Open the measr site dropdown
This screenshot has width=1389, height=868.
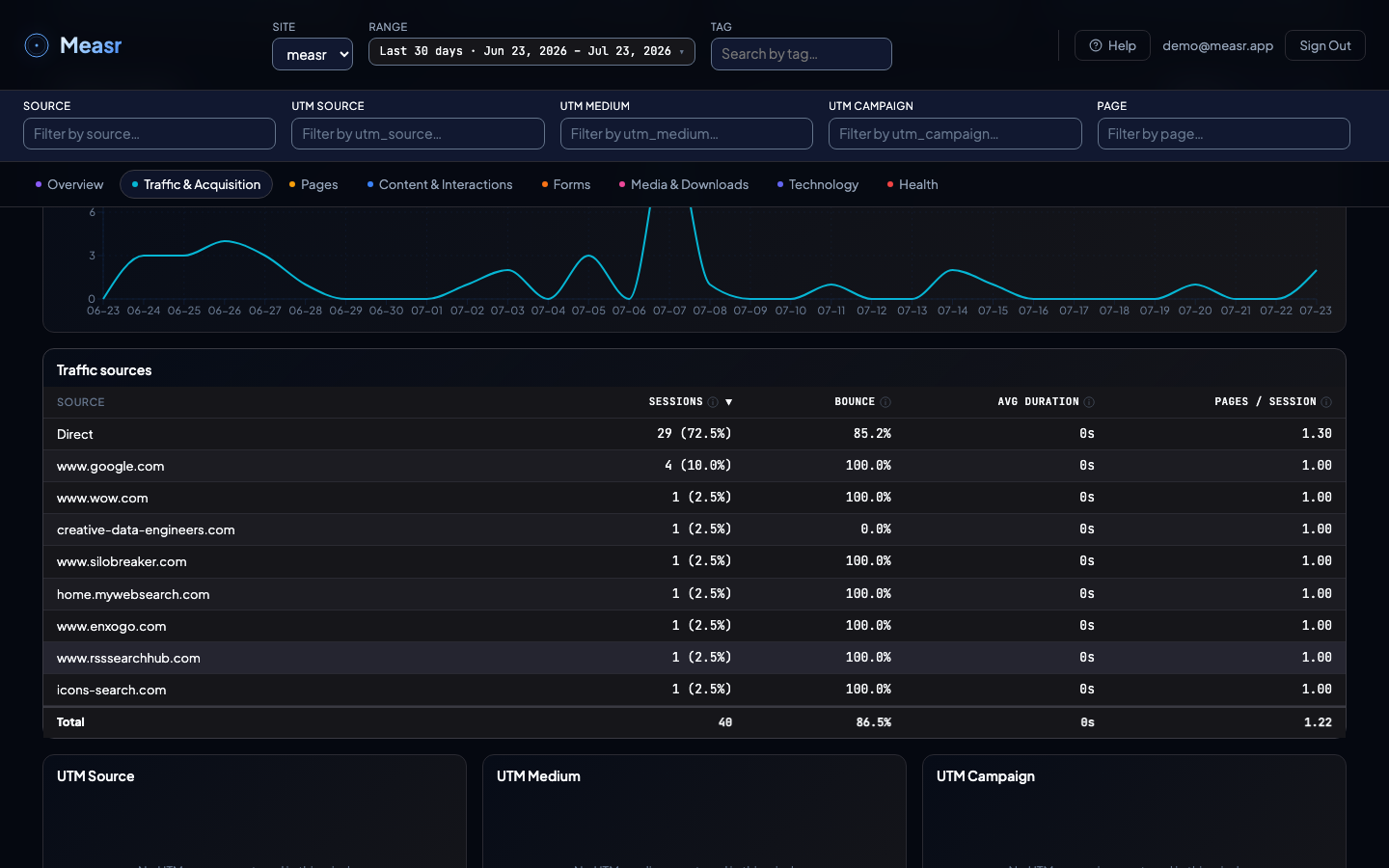(x=313, y=54)
